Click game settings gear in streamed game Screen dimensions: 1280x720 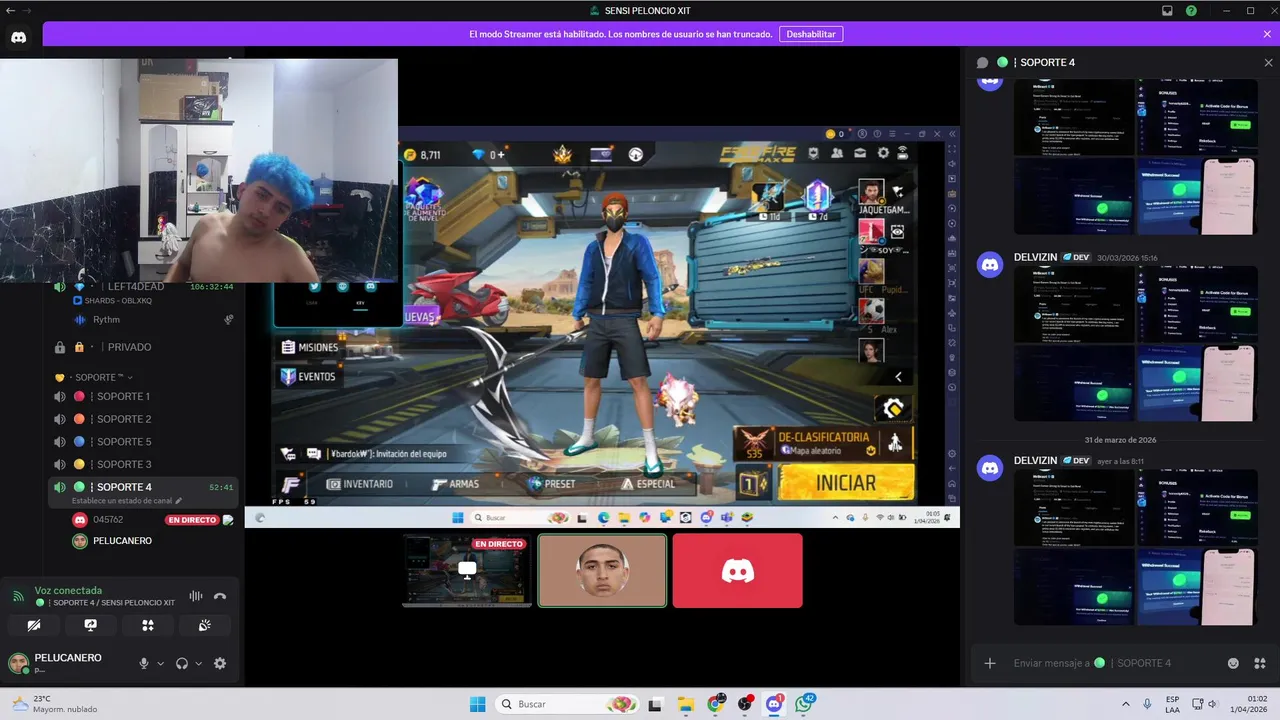[883, 153]
